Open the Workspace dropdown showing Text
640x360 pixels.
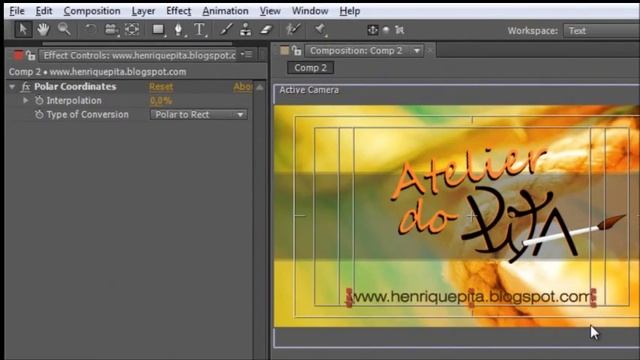click(x=602, y=31)
